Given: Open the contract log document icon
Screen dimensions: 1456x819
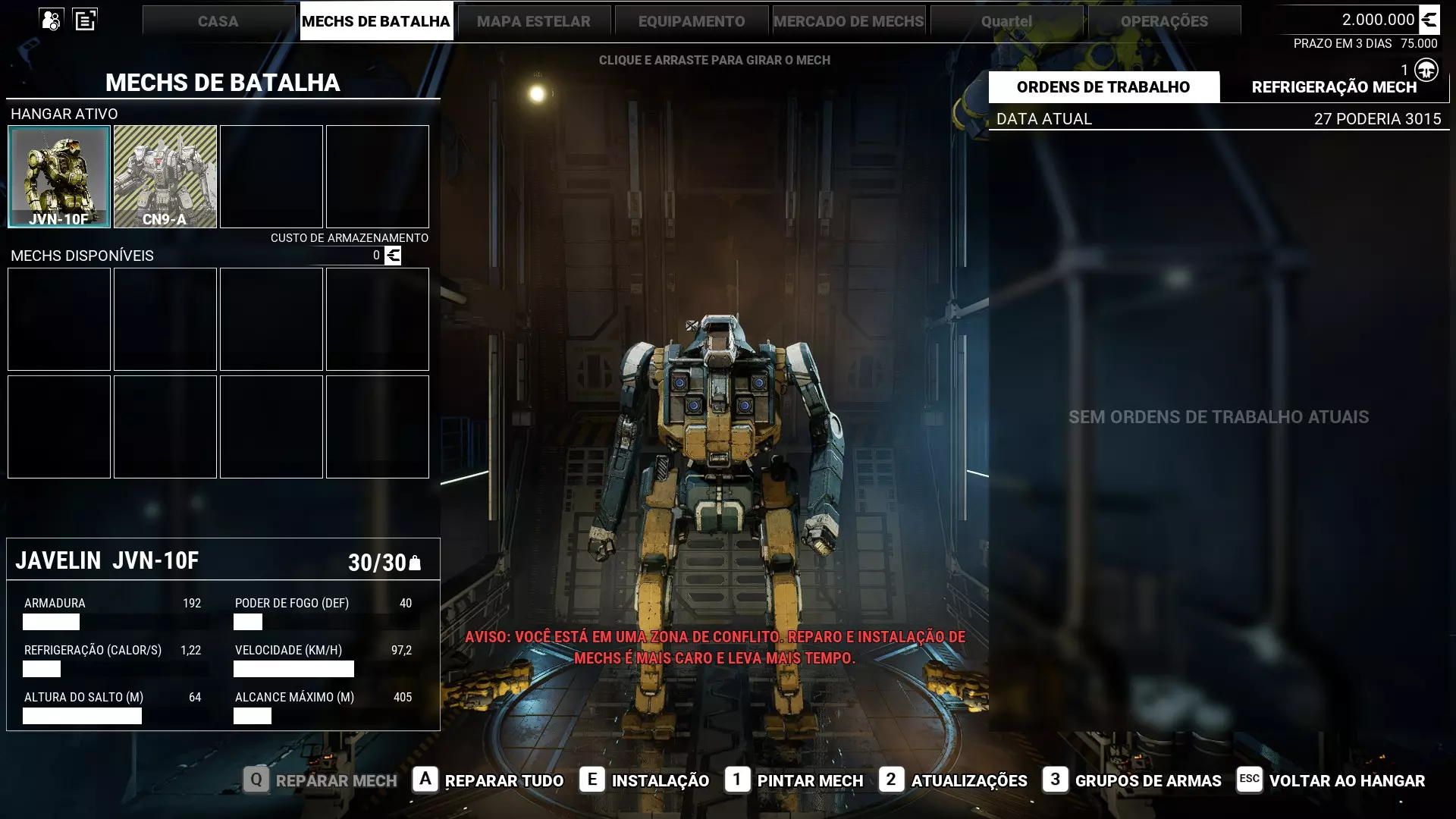Looking at the screenshot, I should click(85, 20).
